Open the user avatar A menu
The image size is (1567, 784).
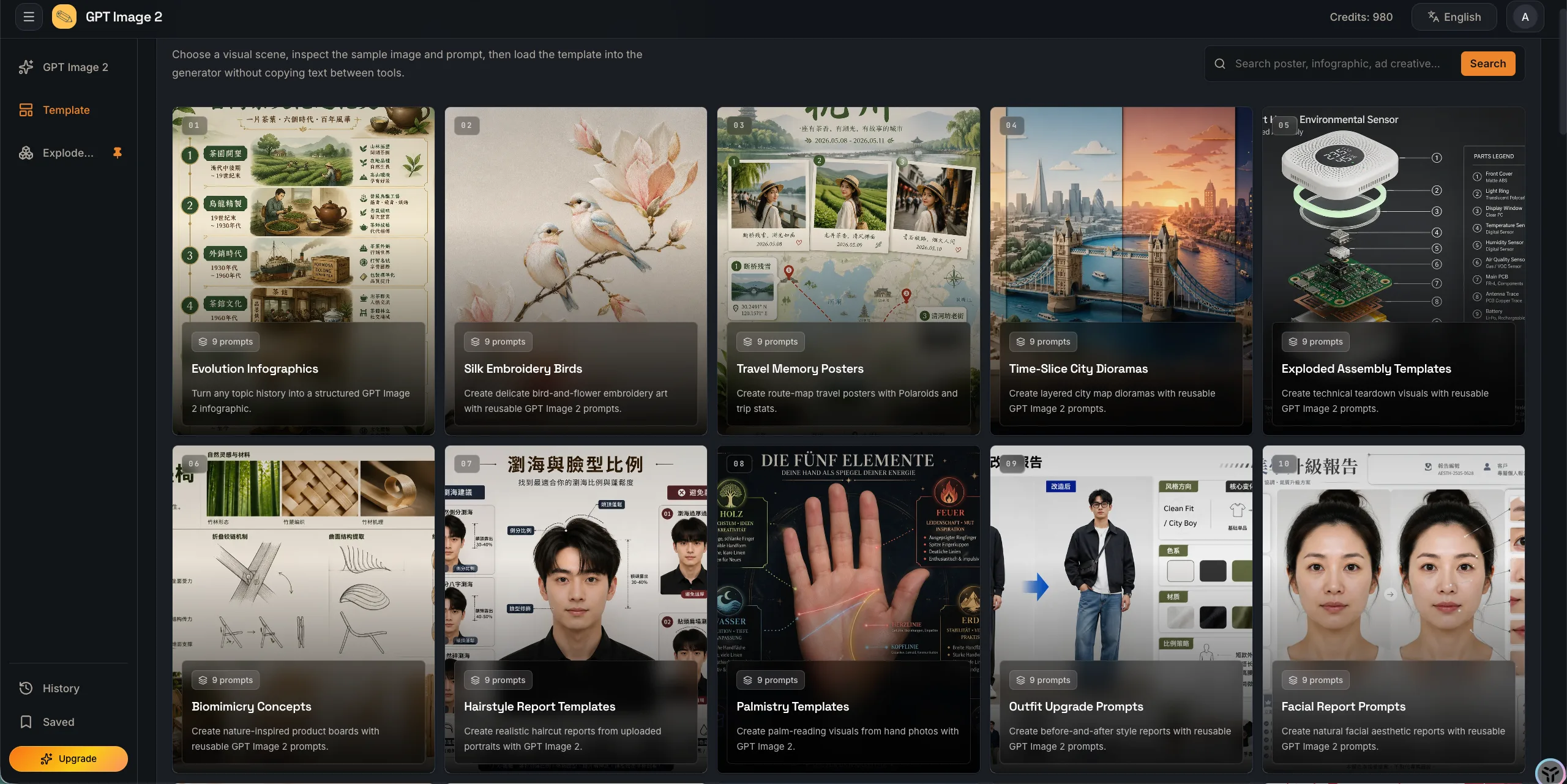1525,17
